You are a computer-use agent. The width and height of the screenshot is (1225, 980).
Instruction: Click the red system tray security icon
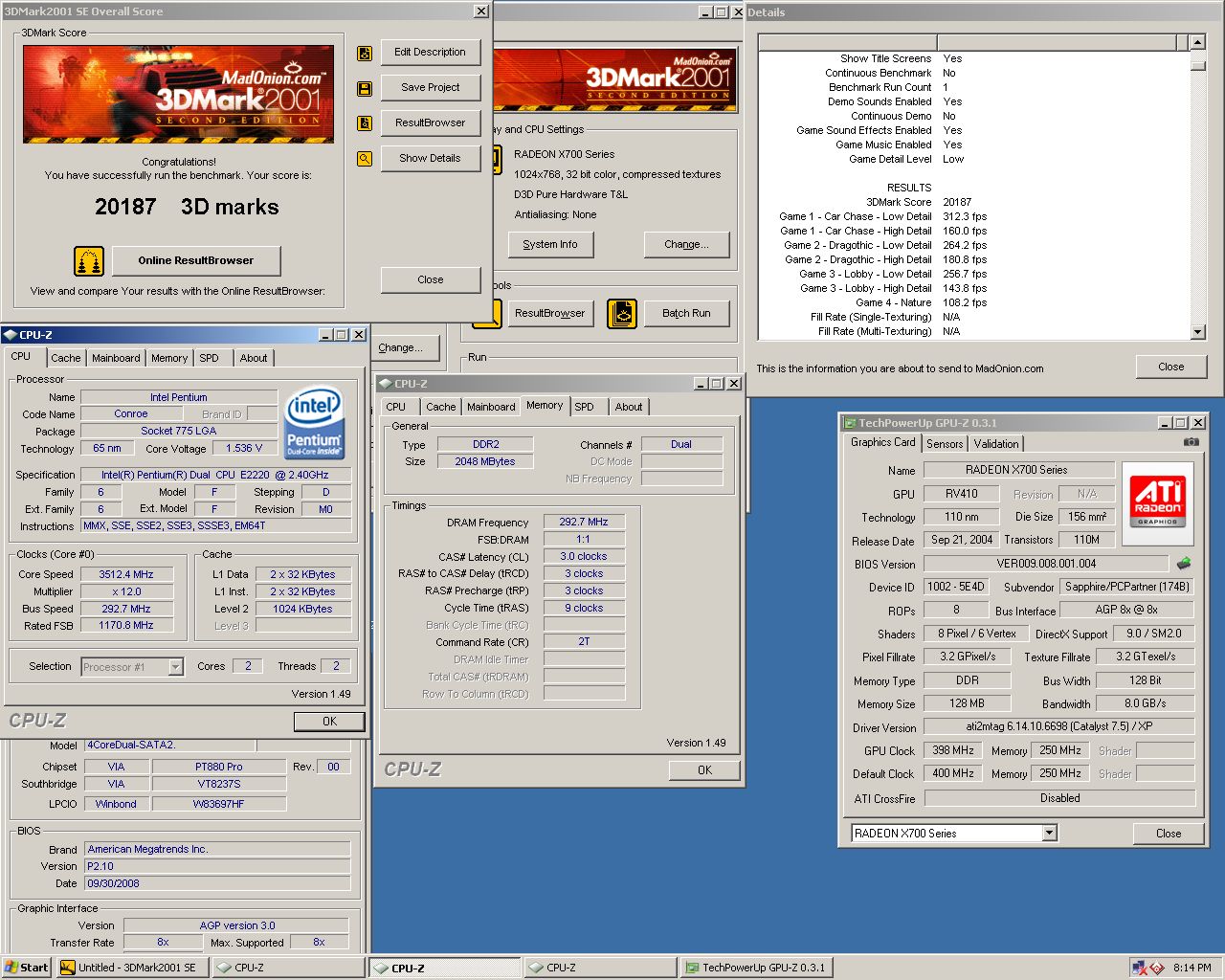(x=1156, y=968)
